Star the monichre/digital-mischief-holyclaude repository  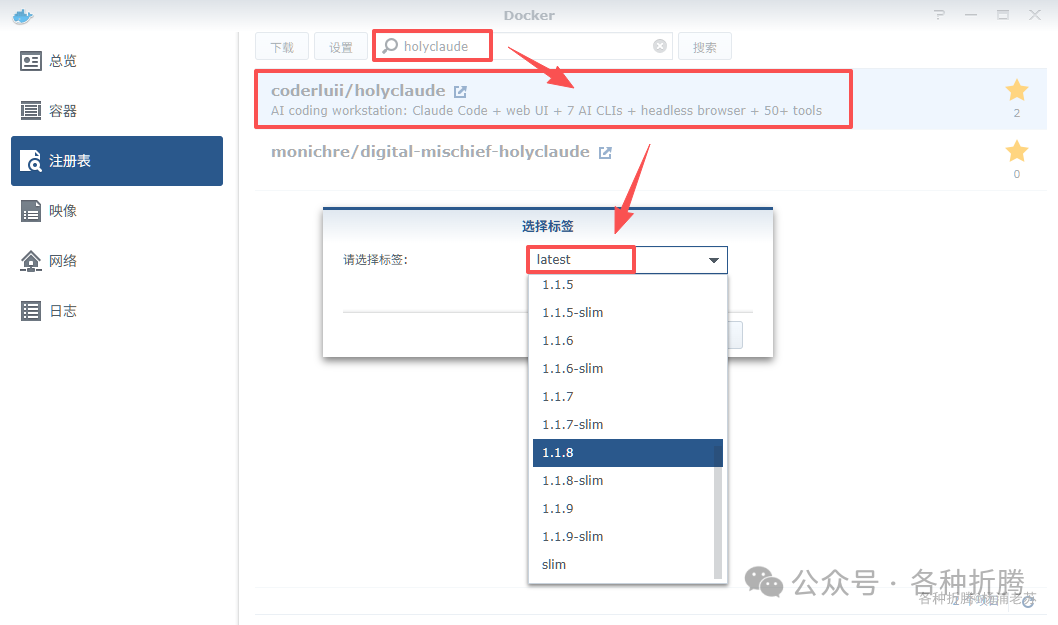coord(1017,152)
